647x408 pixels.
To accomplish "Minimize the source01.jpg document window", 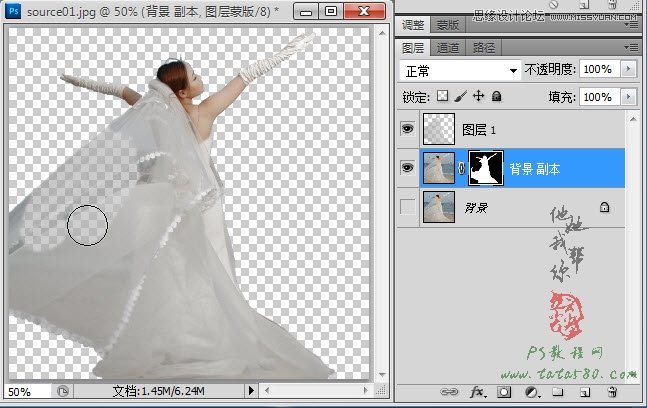I will (x=306, y=11).
